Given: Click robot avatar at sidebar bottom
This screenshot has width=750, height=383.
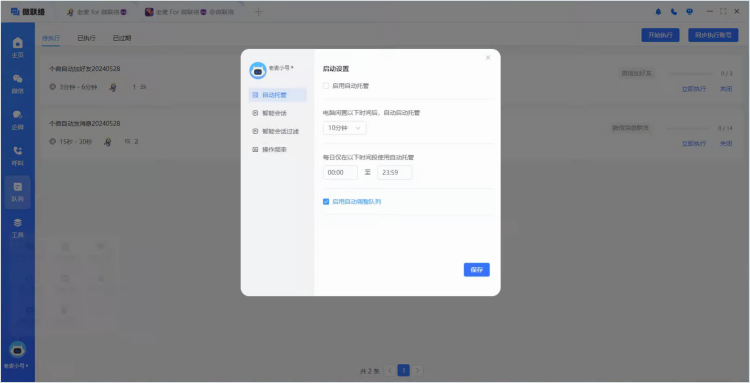Looking at the screenshot, I should [18, 350].
